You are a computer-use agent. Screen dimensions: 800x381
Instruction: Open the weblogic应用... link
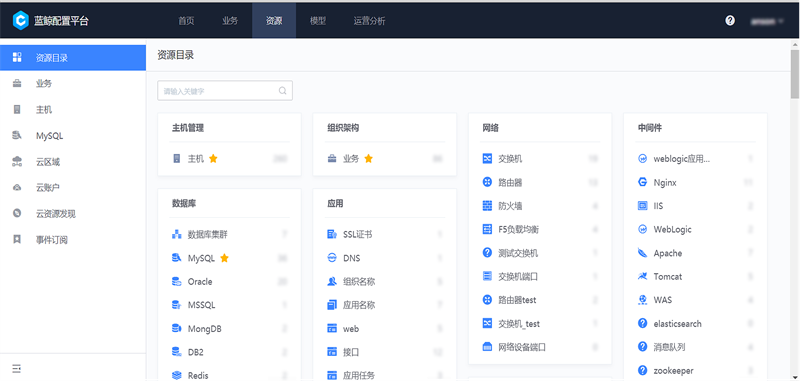[x=682, y=159]
